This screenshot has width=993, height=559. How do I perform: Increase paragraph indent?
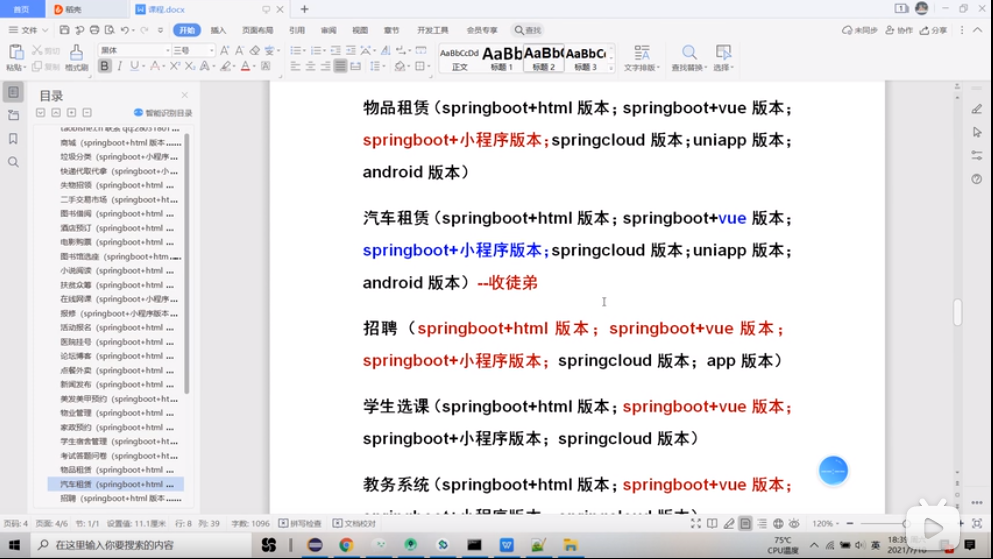[x=350, y=50]
